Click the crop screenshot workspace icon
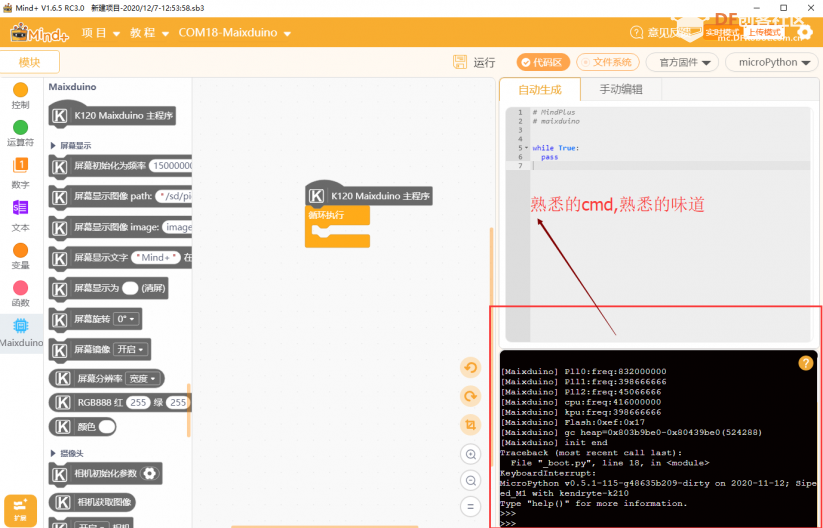This screenshot has height=528, width=823. [x=470, y=425]
